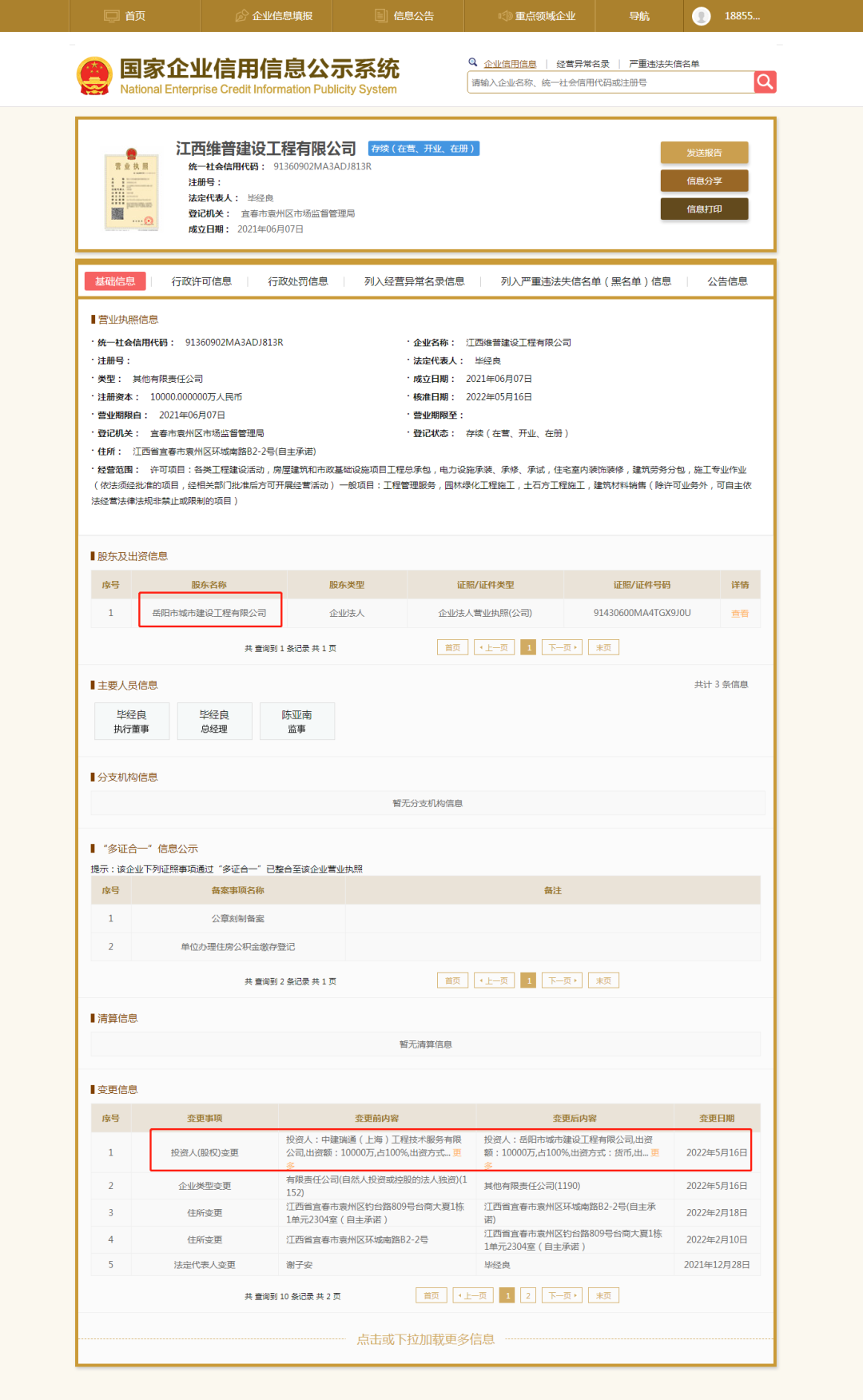This screenshot has width=863, height=1400.
Task: Click the 投资人(股权)变更 cell
Action: [x=205, y=1152]
